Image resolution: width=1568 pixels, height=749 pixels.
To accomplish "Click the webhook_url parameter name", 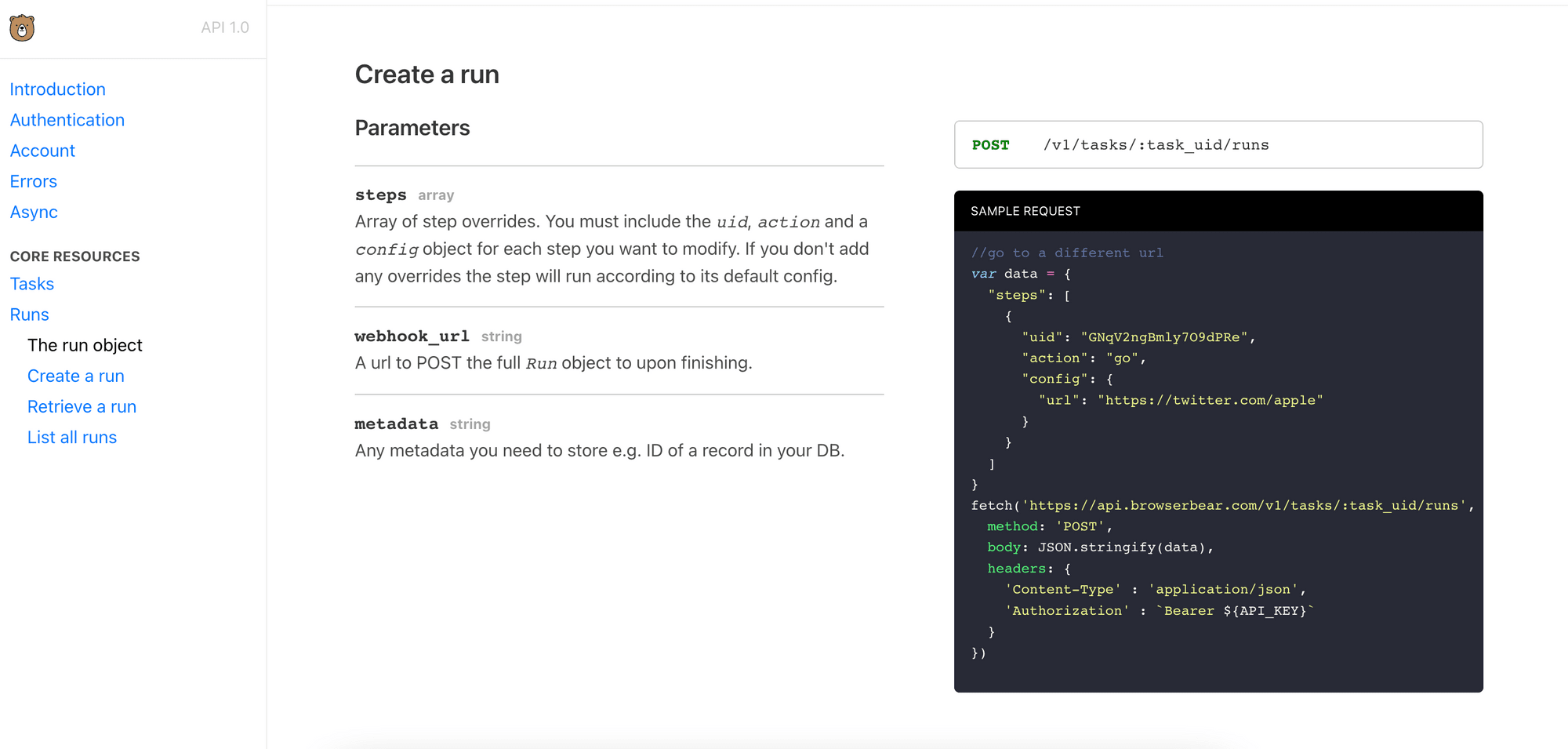I will 412,336.
